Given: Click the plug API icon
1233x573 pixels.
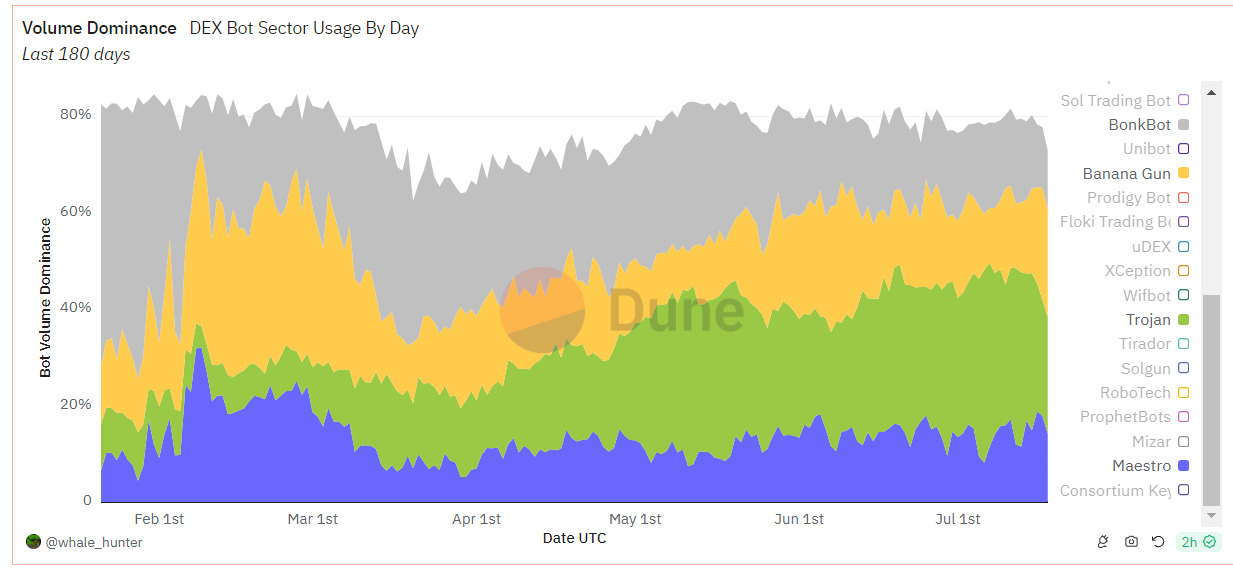Looking at the screenshot, I should point(1103,541).
